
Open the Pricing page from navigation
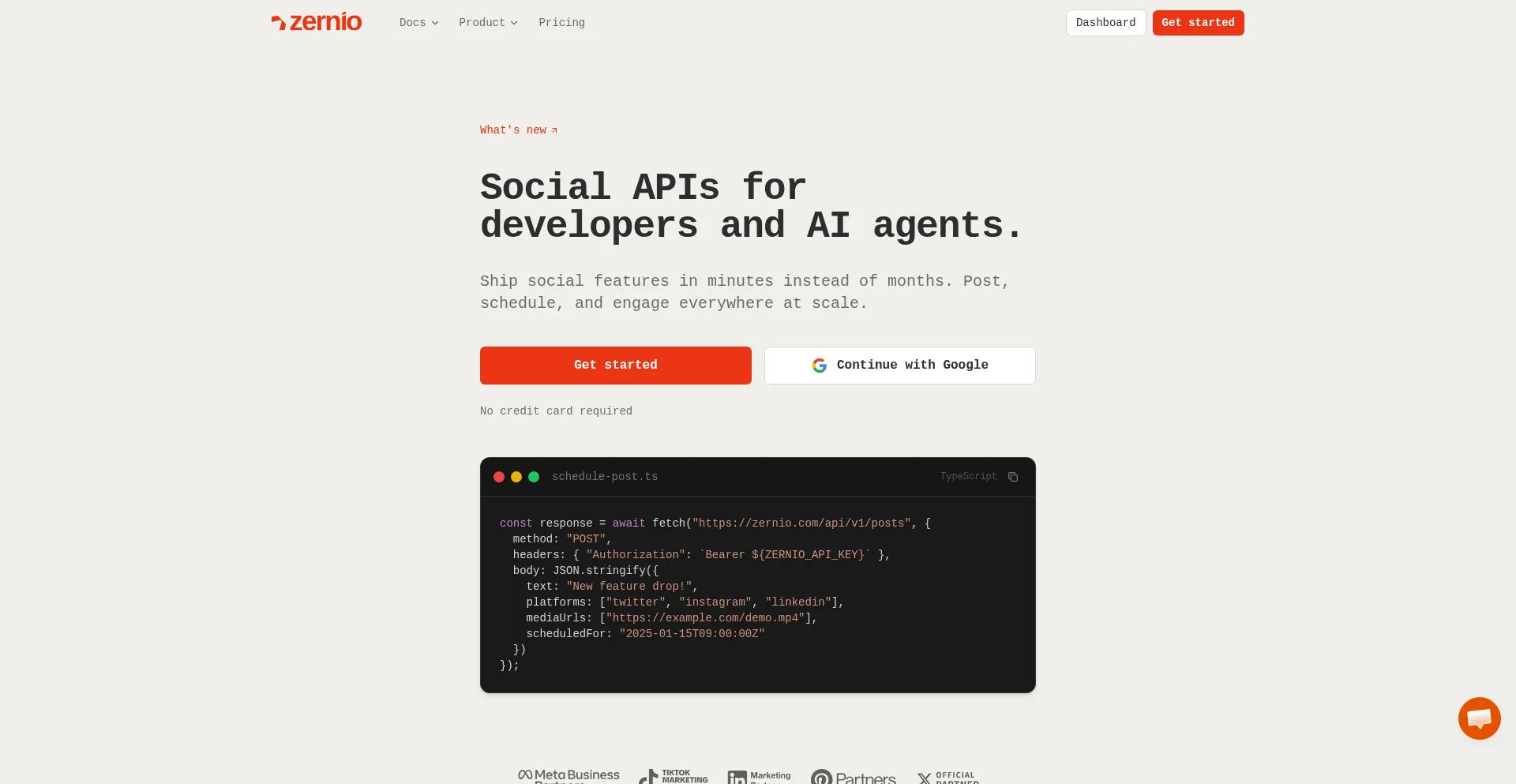click(561, 23)
